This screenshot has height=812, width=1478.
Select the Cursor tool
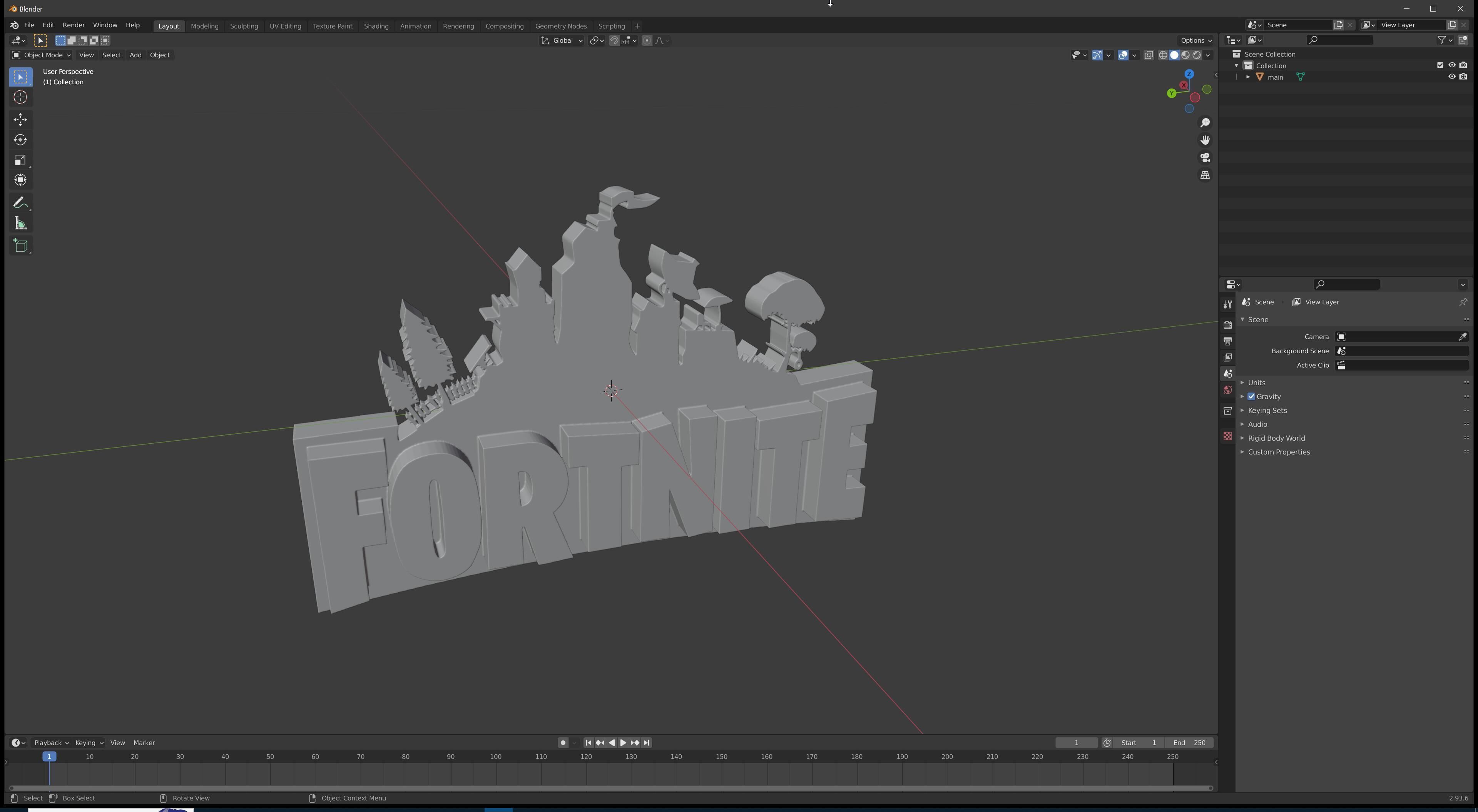21,97
